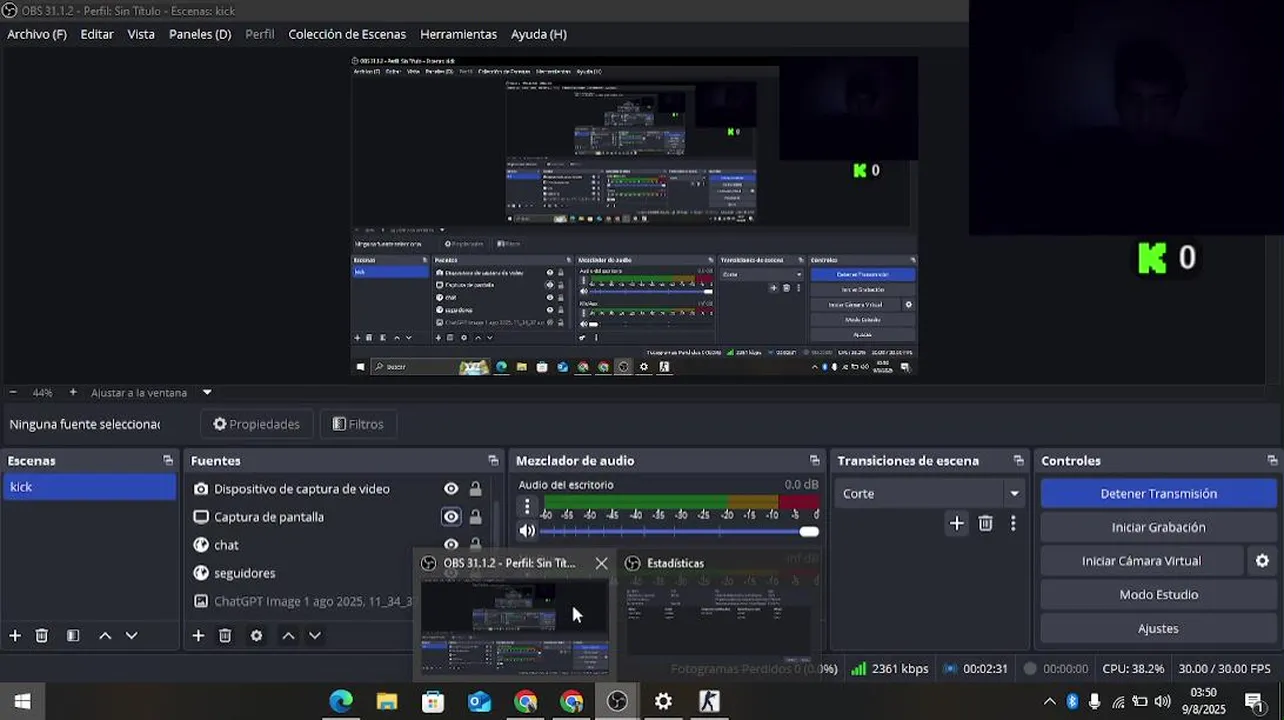Show hidden tray icons chevron
The width and height of the screenshot is (1284, 720).
pos(1049,702)
